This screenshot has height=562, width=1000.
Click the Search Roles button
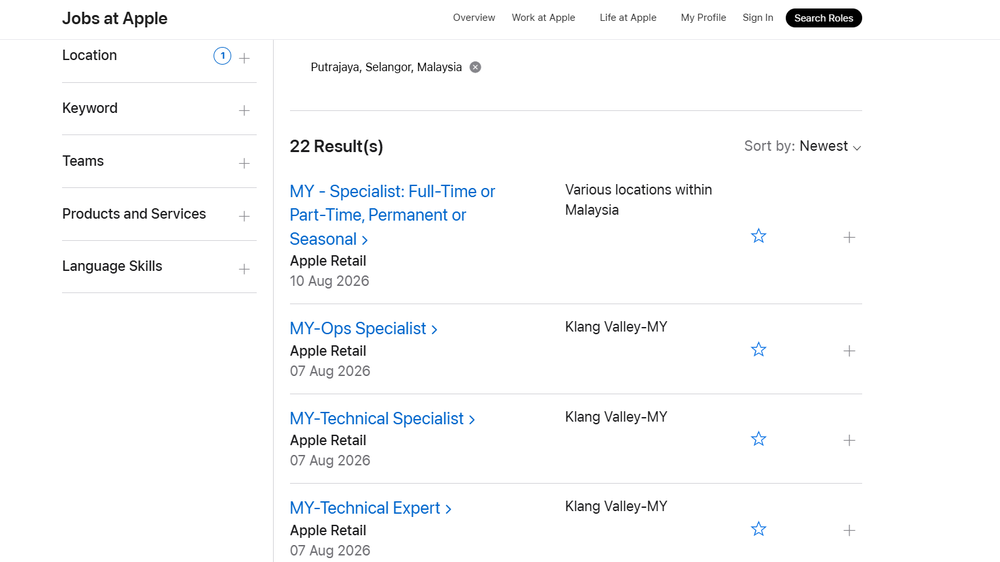pos(823,18)
